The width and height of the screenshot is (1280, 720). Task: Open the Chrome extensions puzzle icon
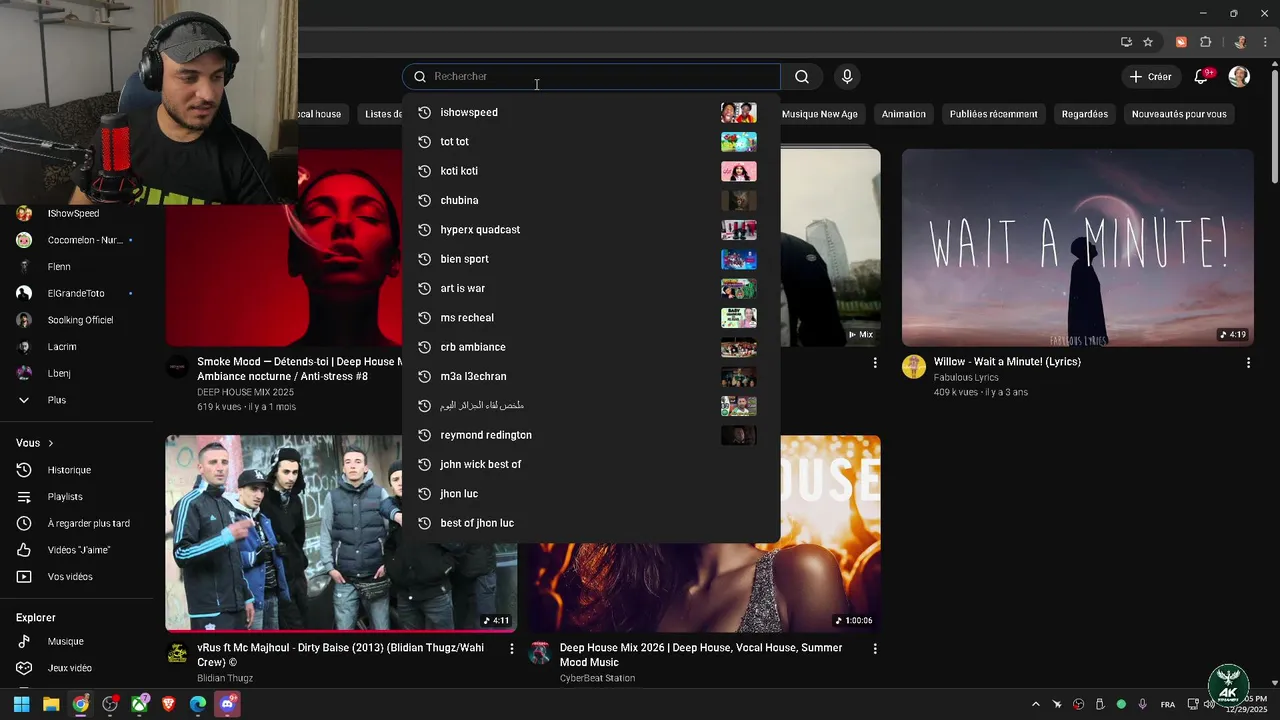pos(1205,42)
